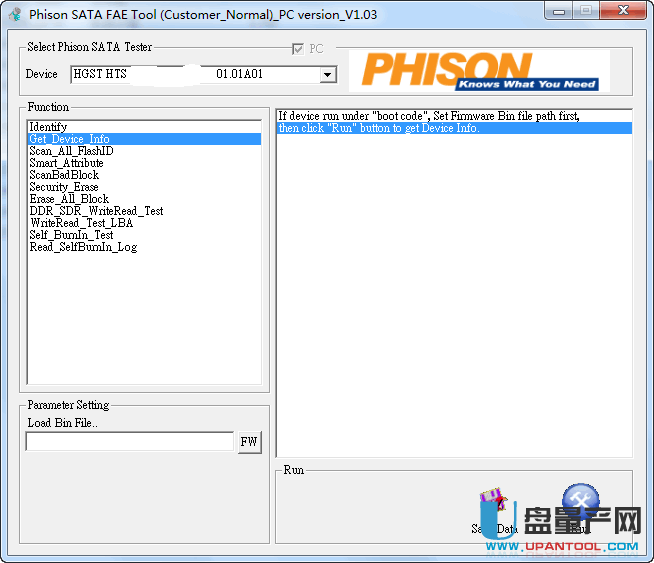This screenshot has height=563, width=654.
Task: Pick ScanBadBlock in Function list
Action: [x=64, y=175]
